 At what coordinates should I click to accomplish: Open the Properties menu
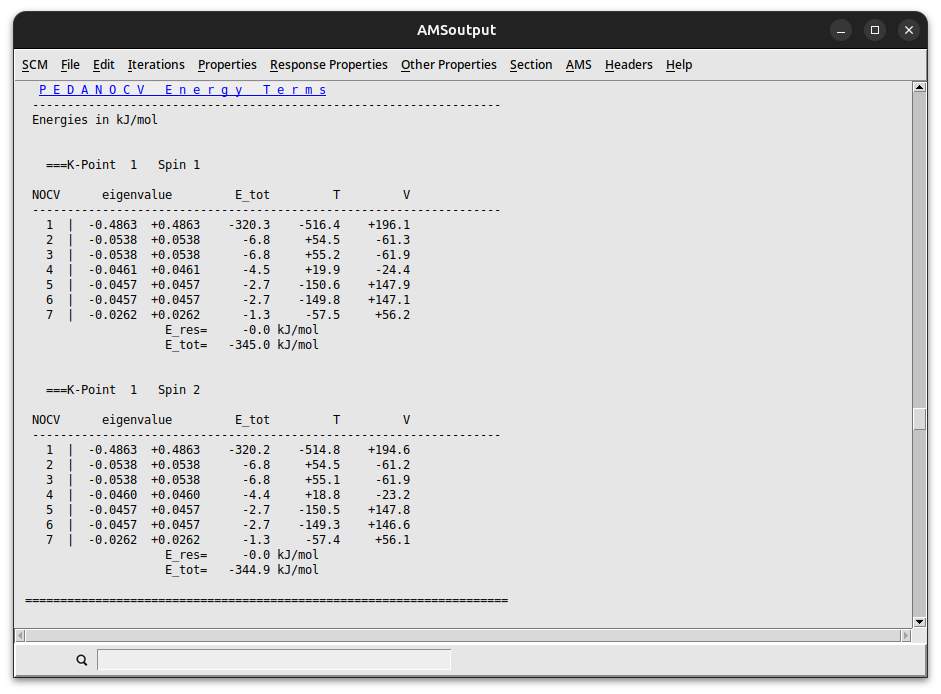pyautogui.click(x=227, y=64)
